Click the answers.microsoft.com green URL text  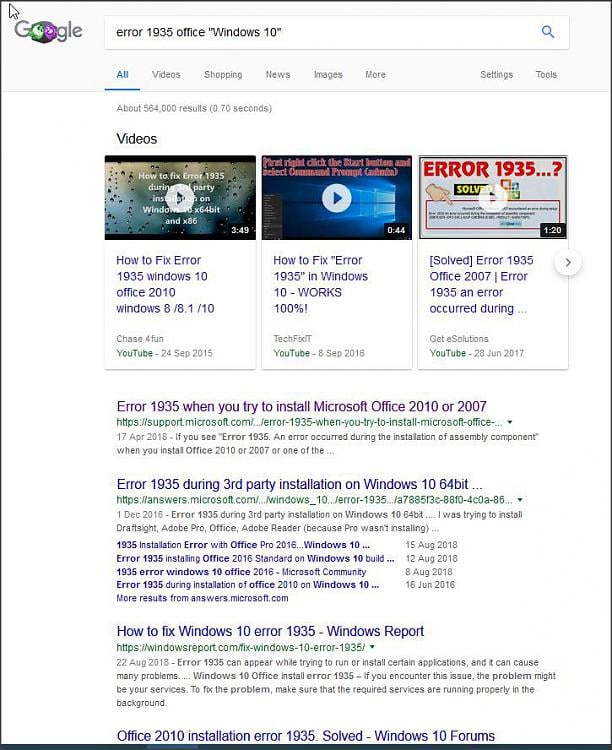pyautogui.click(x=314, y=500)
